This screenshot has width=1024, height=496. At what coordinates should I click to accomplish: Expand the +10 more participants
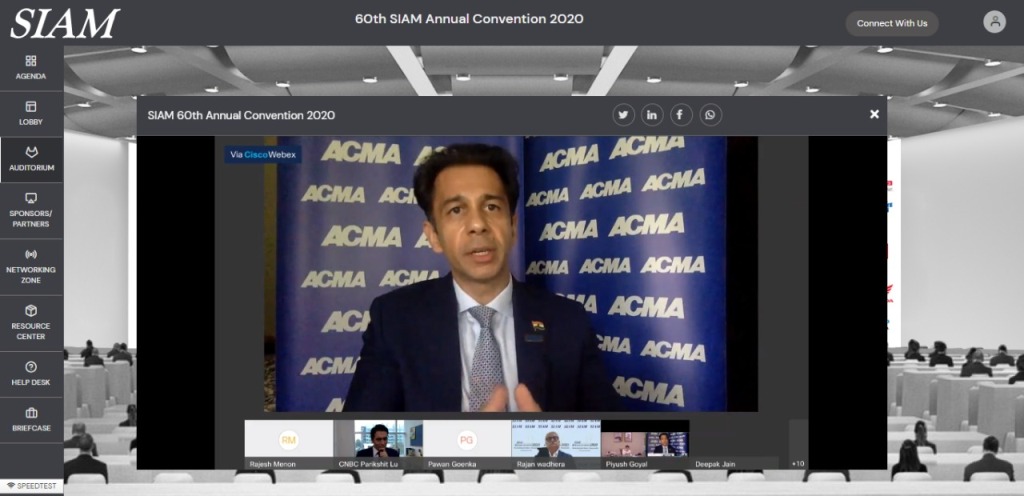click(798, 463)
